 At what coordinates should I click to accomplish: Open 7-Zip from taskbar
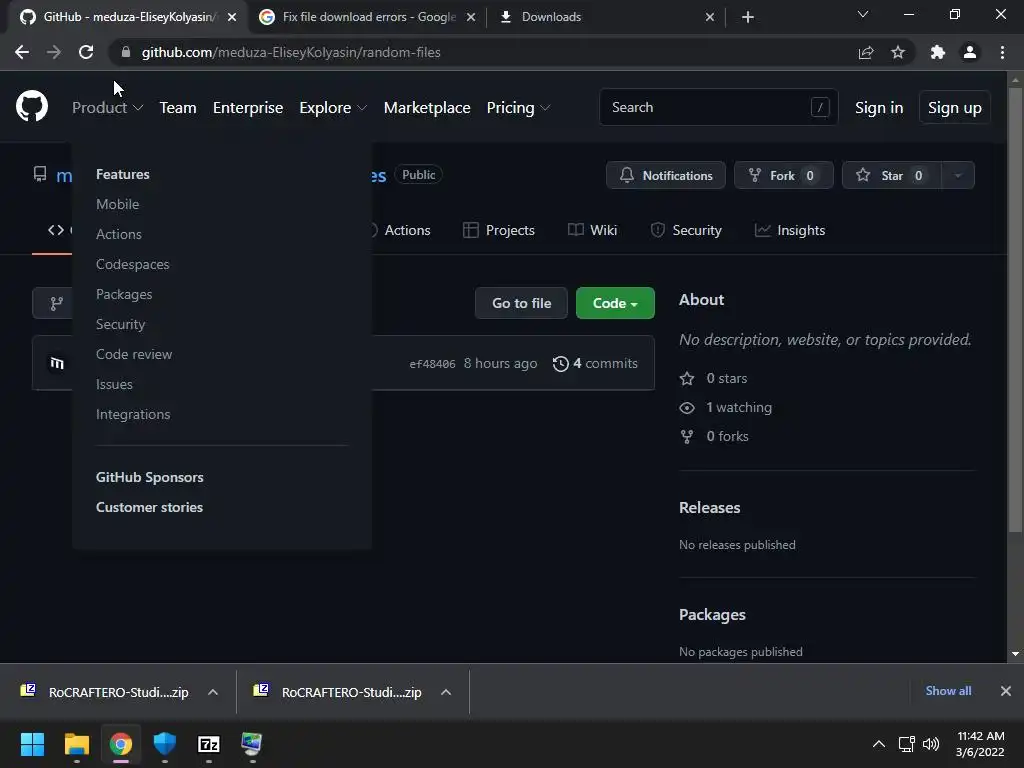pyautogui.click(x=208, y=744)
